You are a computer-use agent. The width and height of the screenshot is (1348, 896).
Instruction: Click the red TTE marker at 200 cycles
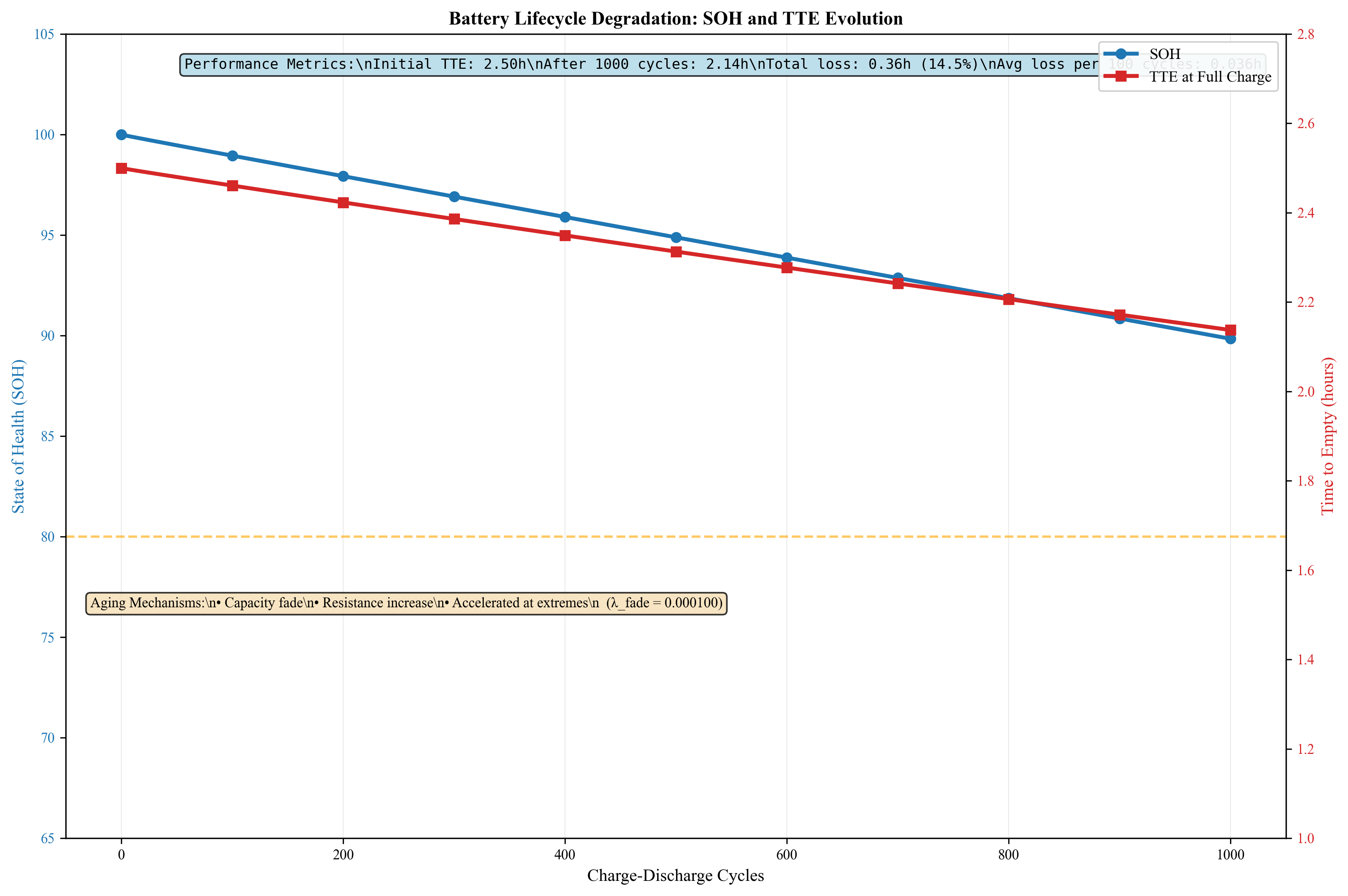pyautogui.click(x=343, y=203)
